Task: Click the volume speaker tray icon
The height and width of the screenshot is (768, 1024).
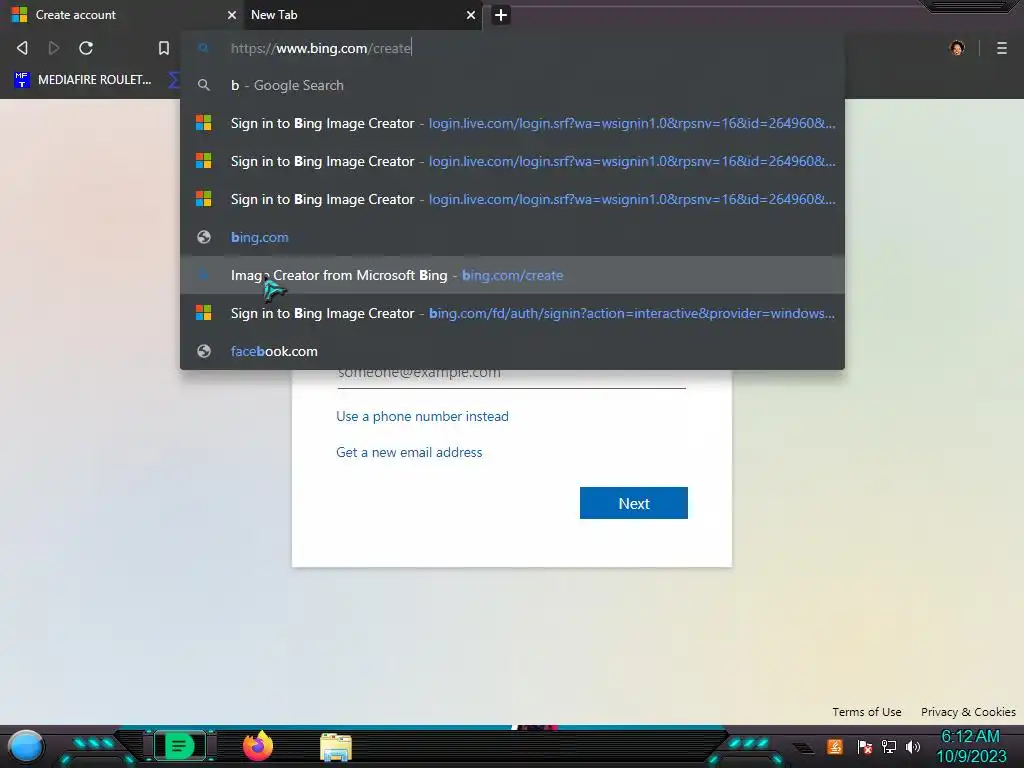Action: [913, 746]
